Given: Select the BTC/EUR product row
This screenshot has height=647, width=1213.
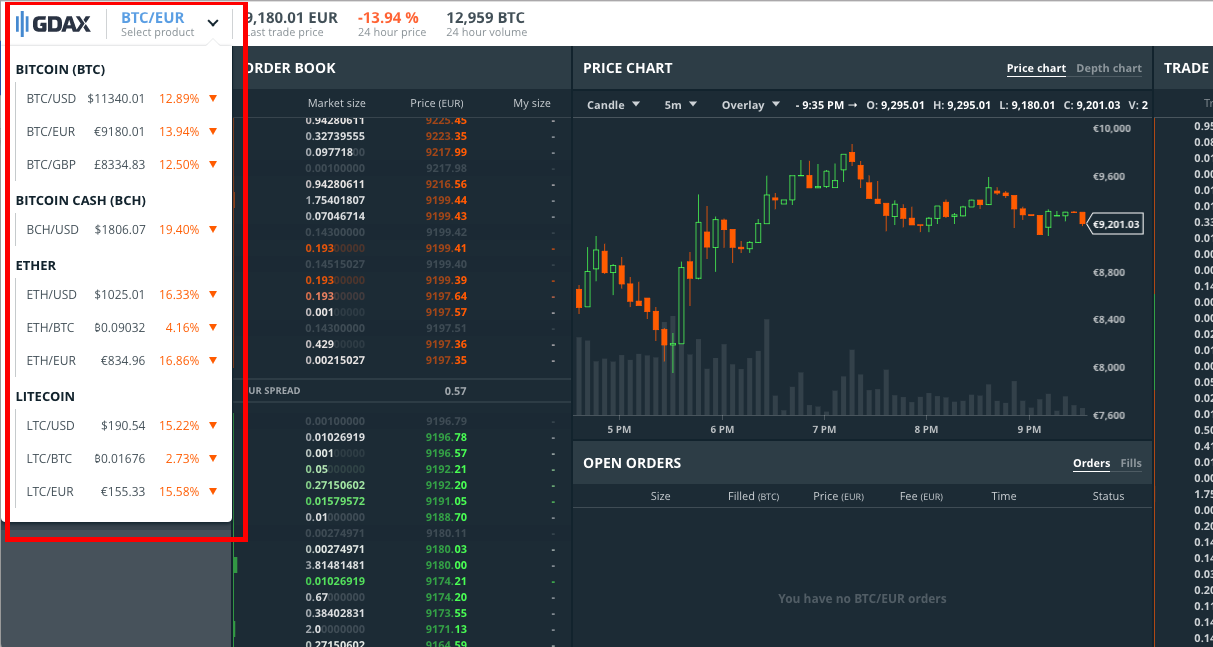Looking at the screenshot, I should [122, 132].
